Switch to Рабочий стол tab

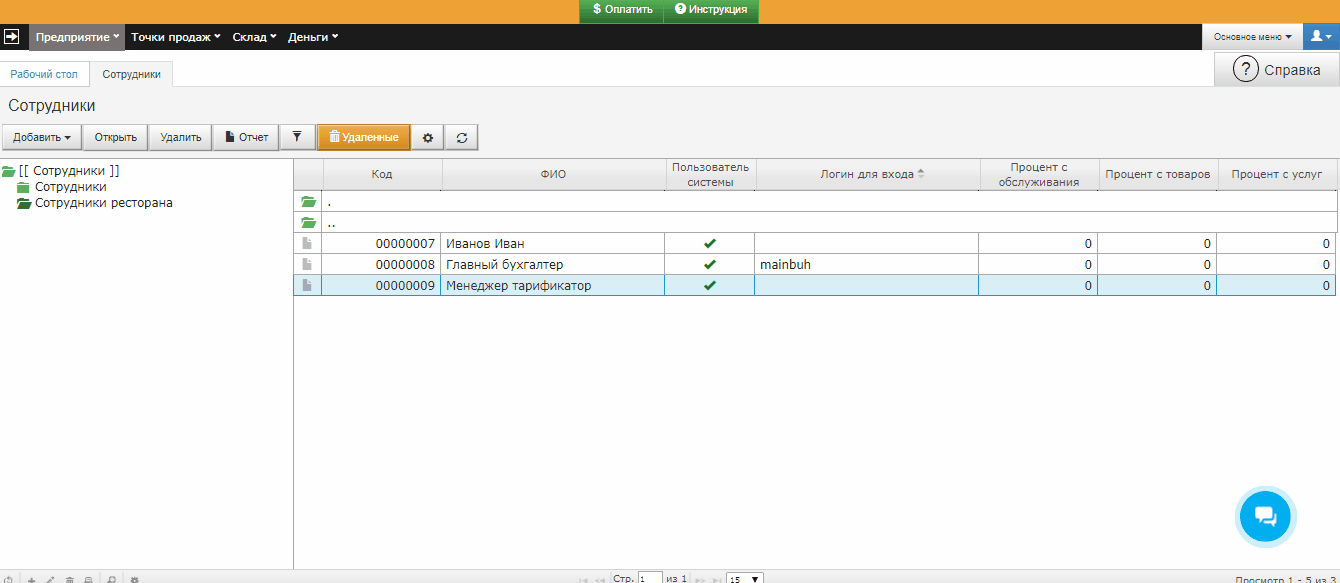tap(44, 74)
